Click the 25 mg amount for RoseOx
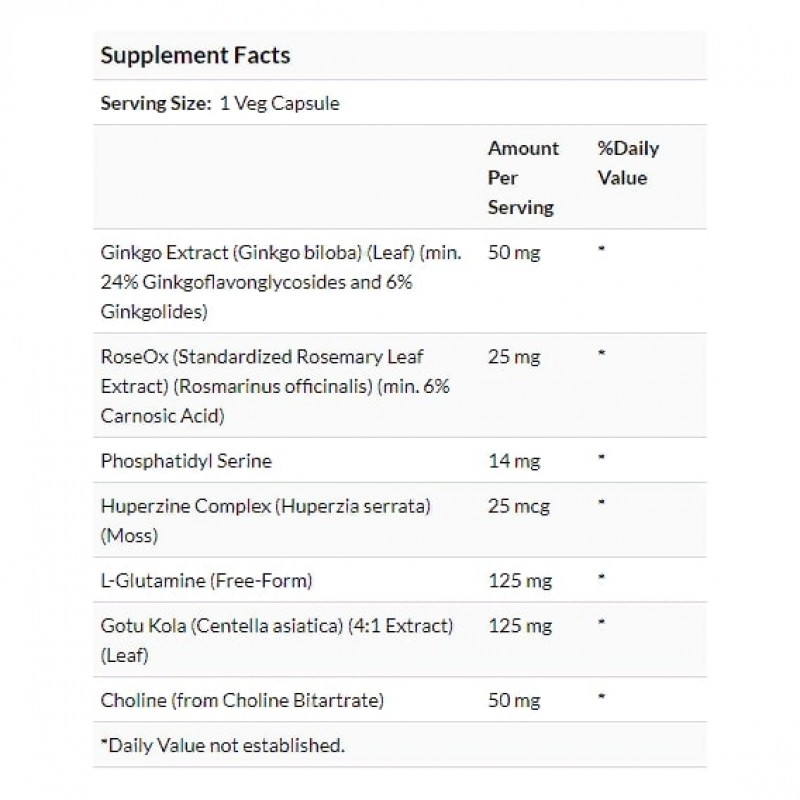Viewport: 800px width, 800px height. (x=513, y=356)
